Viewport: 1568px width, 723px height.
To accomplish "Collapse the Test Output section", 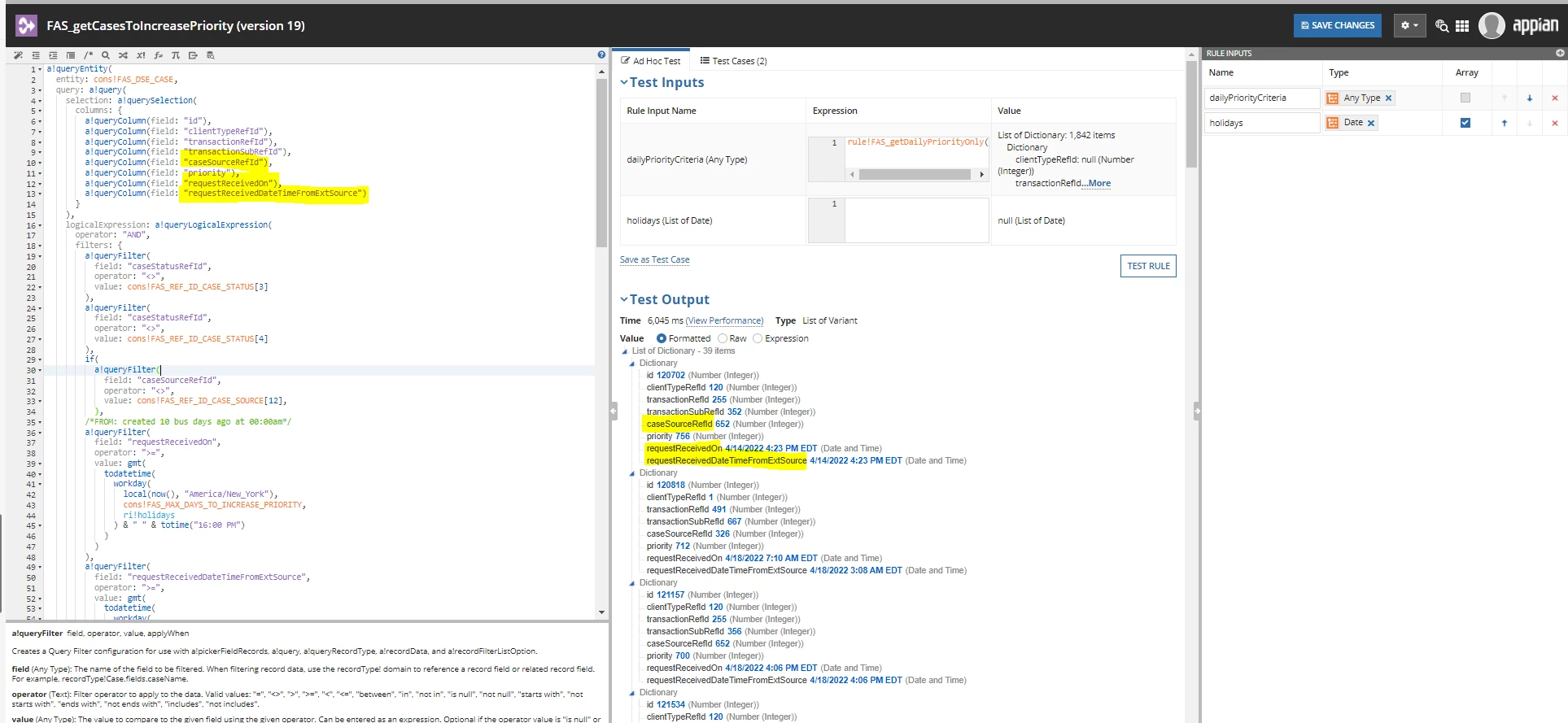I will pos(624,299).
